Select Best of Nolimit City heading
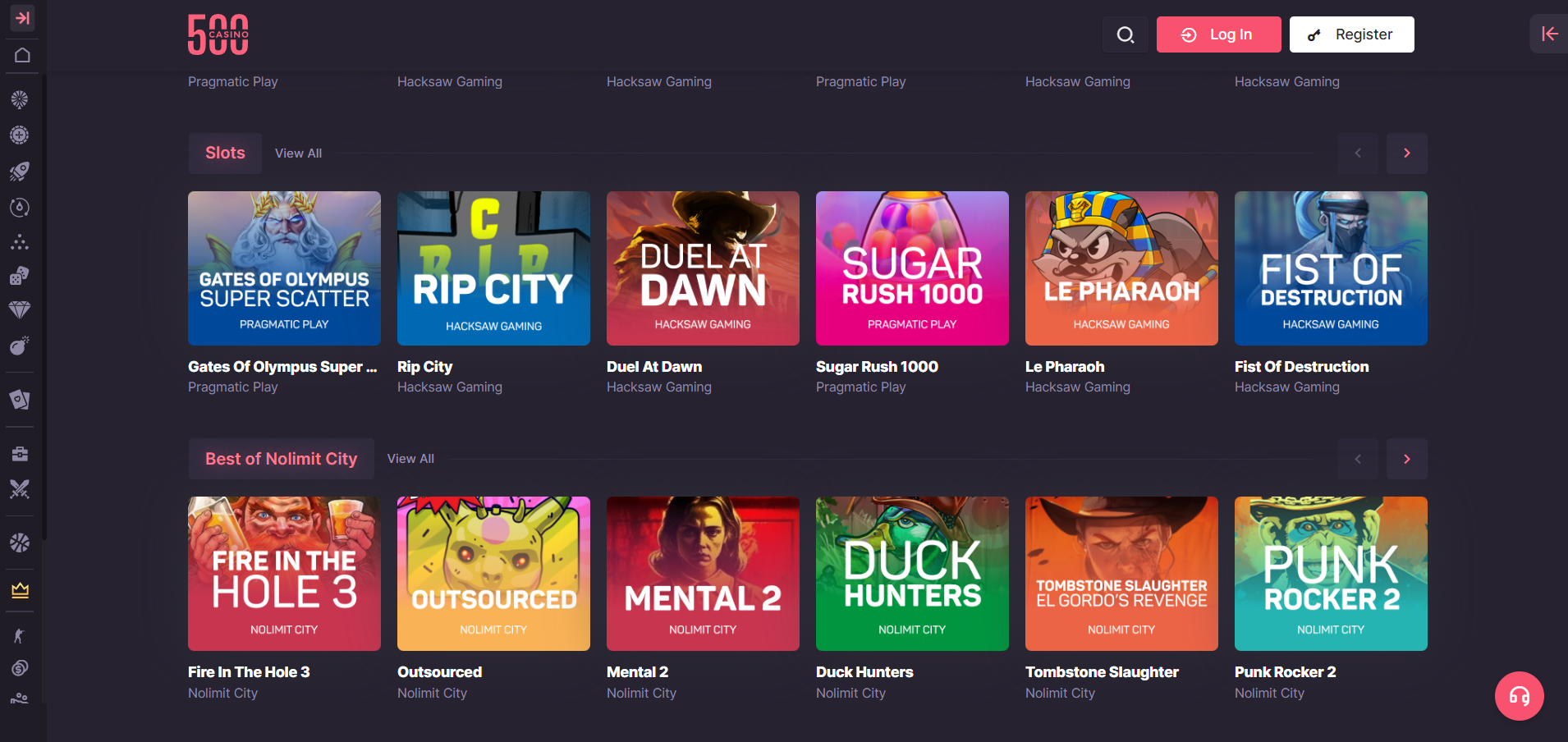This screenshot has height=742, width=1568. pos(281,459)
